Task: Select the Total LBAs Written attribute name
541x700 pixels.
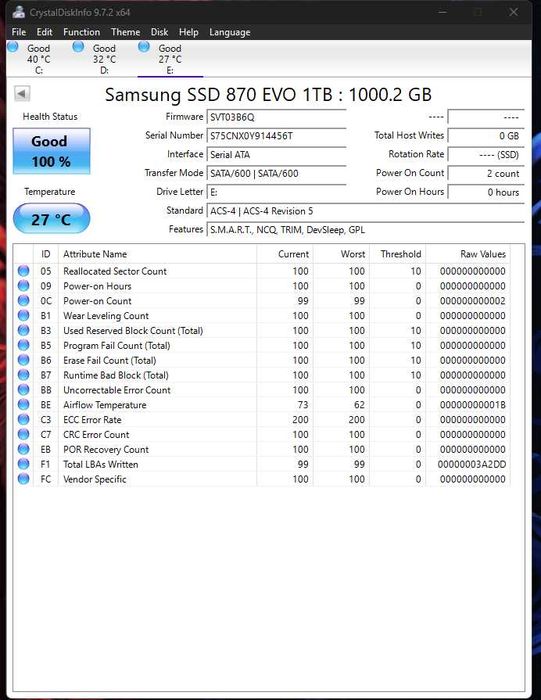Action: [x=100, y=464]
